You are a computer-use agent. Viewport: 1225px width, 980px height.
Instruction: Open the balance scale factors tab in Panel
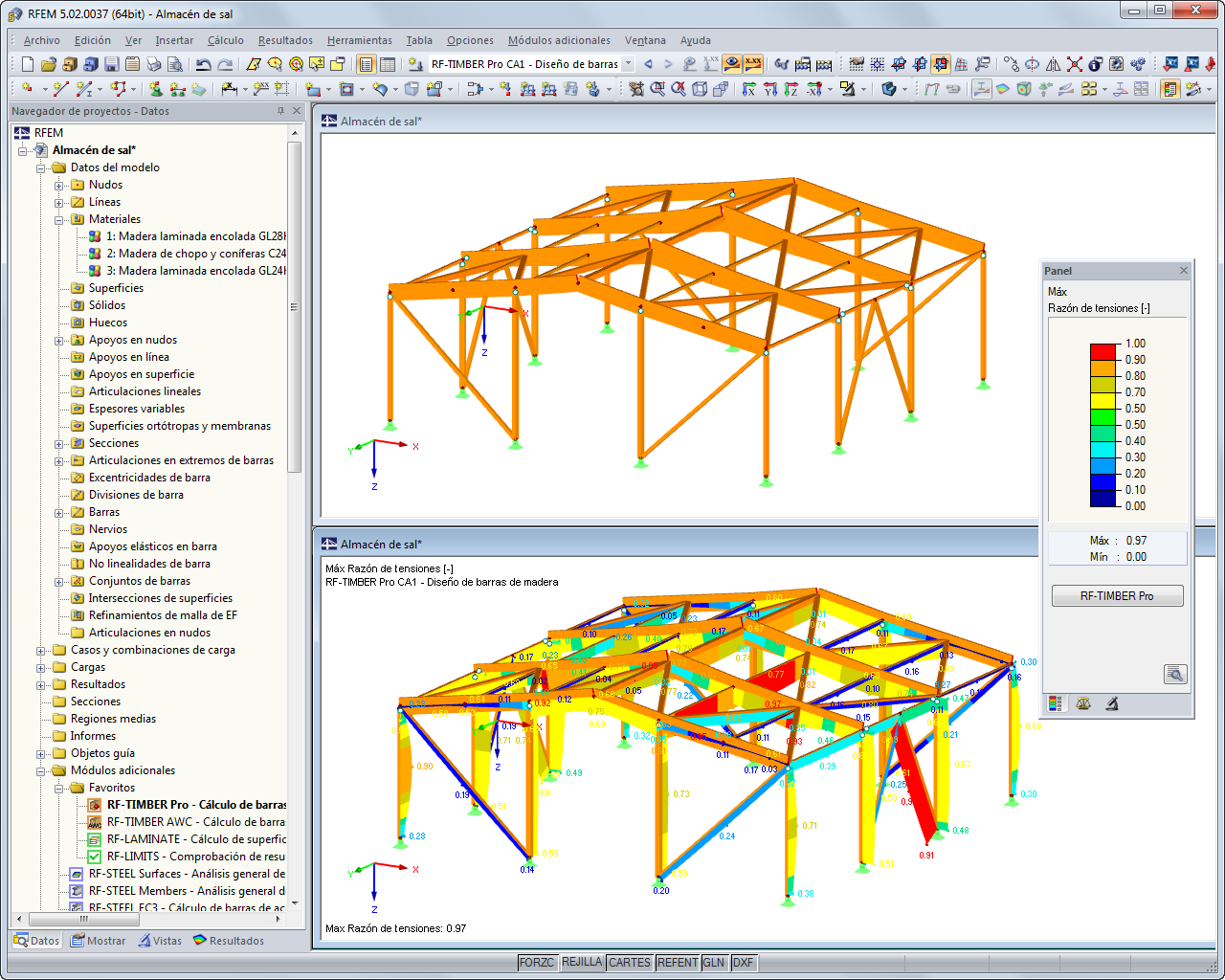click(x=1083, y=703)
